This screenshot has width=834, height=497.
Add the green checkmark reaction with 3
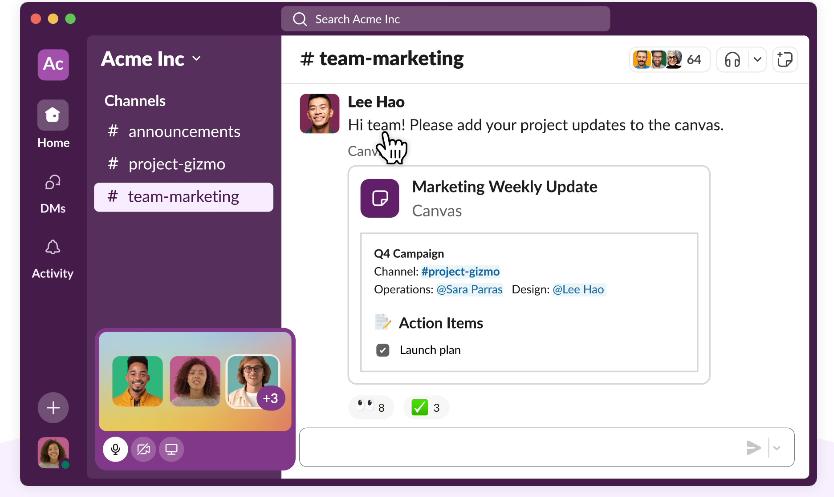[x=426, y=408]
